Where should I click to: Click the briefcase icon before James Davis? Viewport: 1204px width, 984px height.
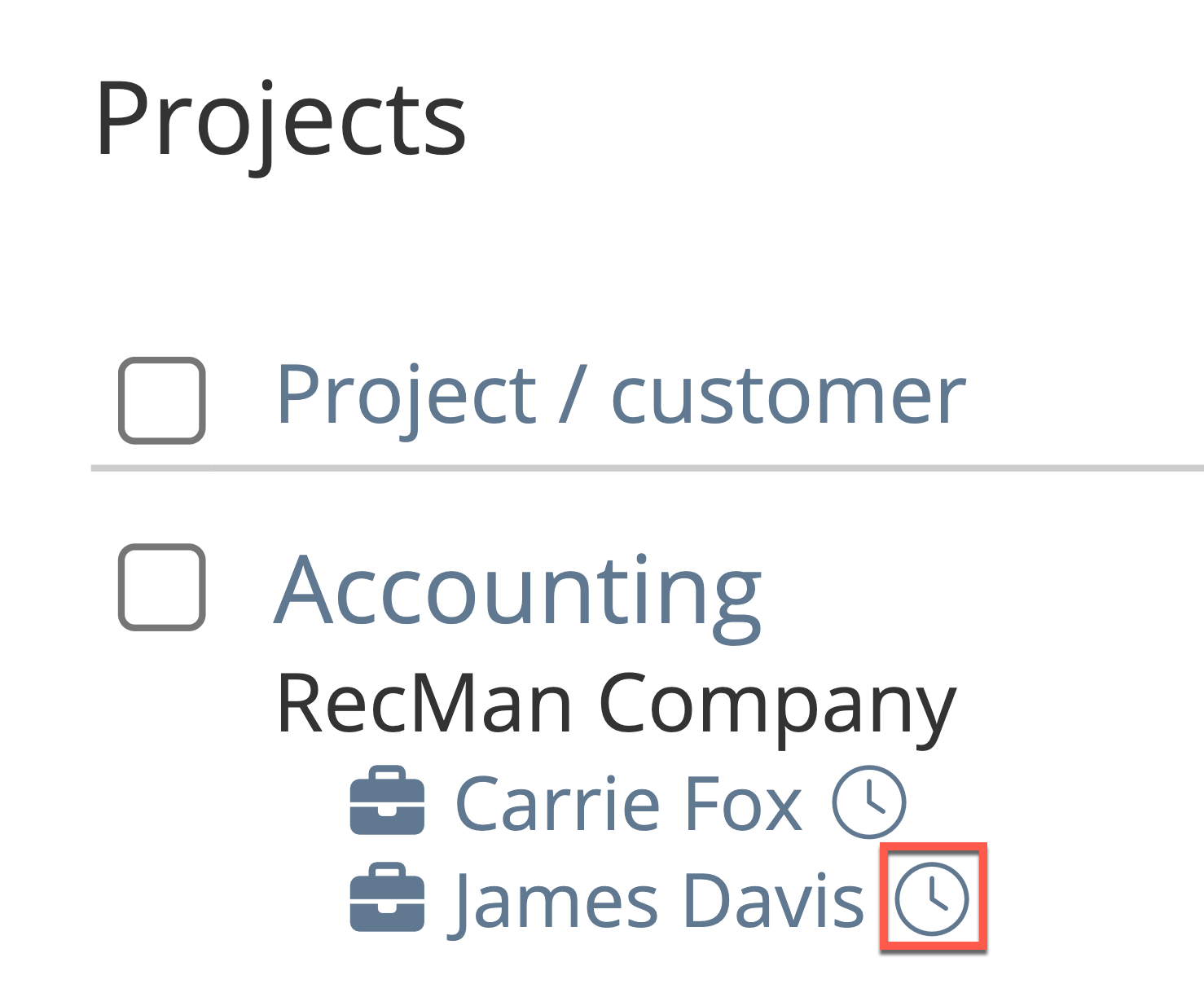[x=387, y=898]
